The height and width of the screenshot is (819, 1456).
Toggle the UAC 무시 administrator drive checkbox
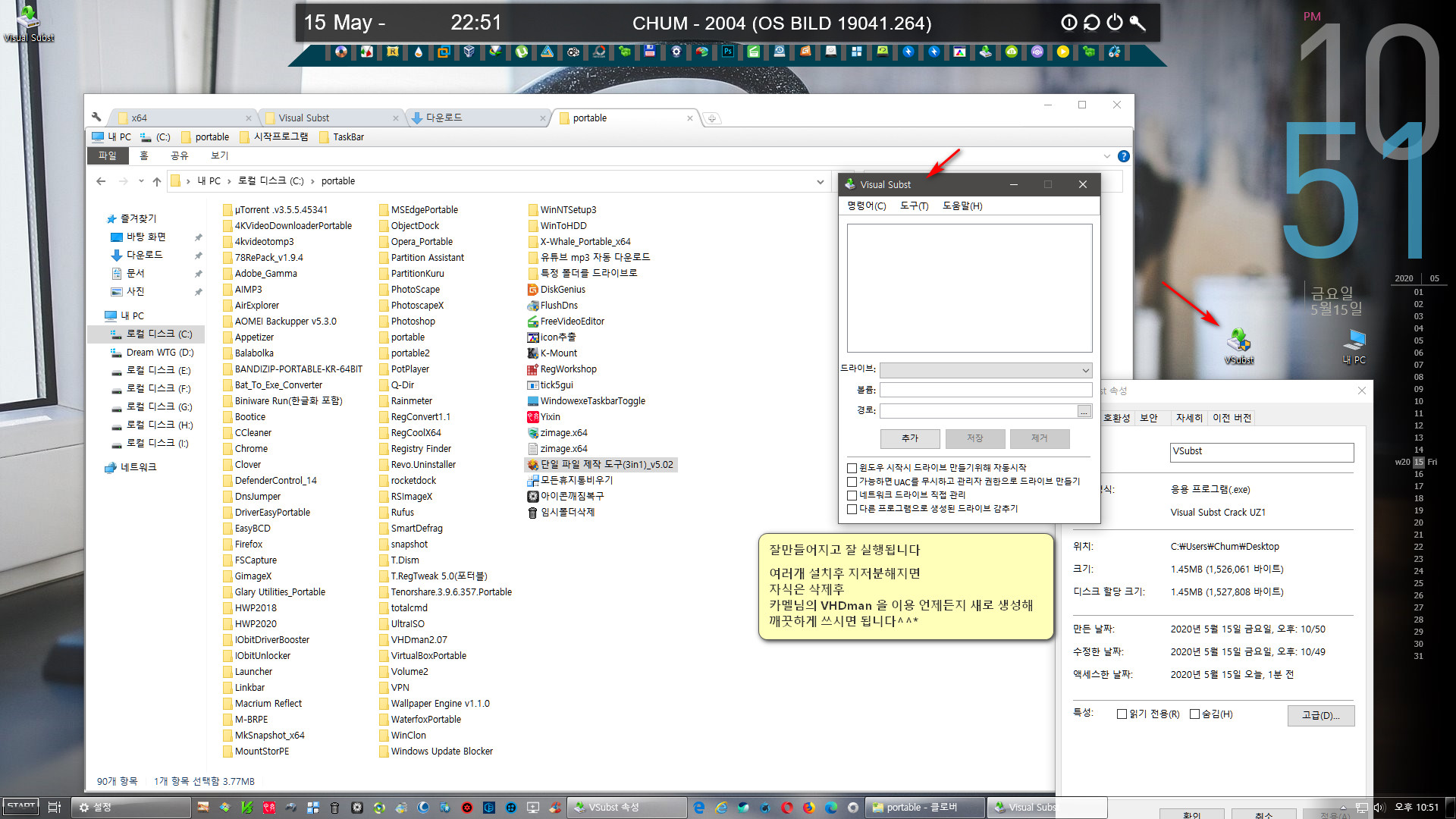click(852, 482)
